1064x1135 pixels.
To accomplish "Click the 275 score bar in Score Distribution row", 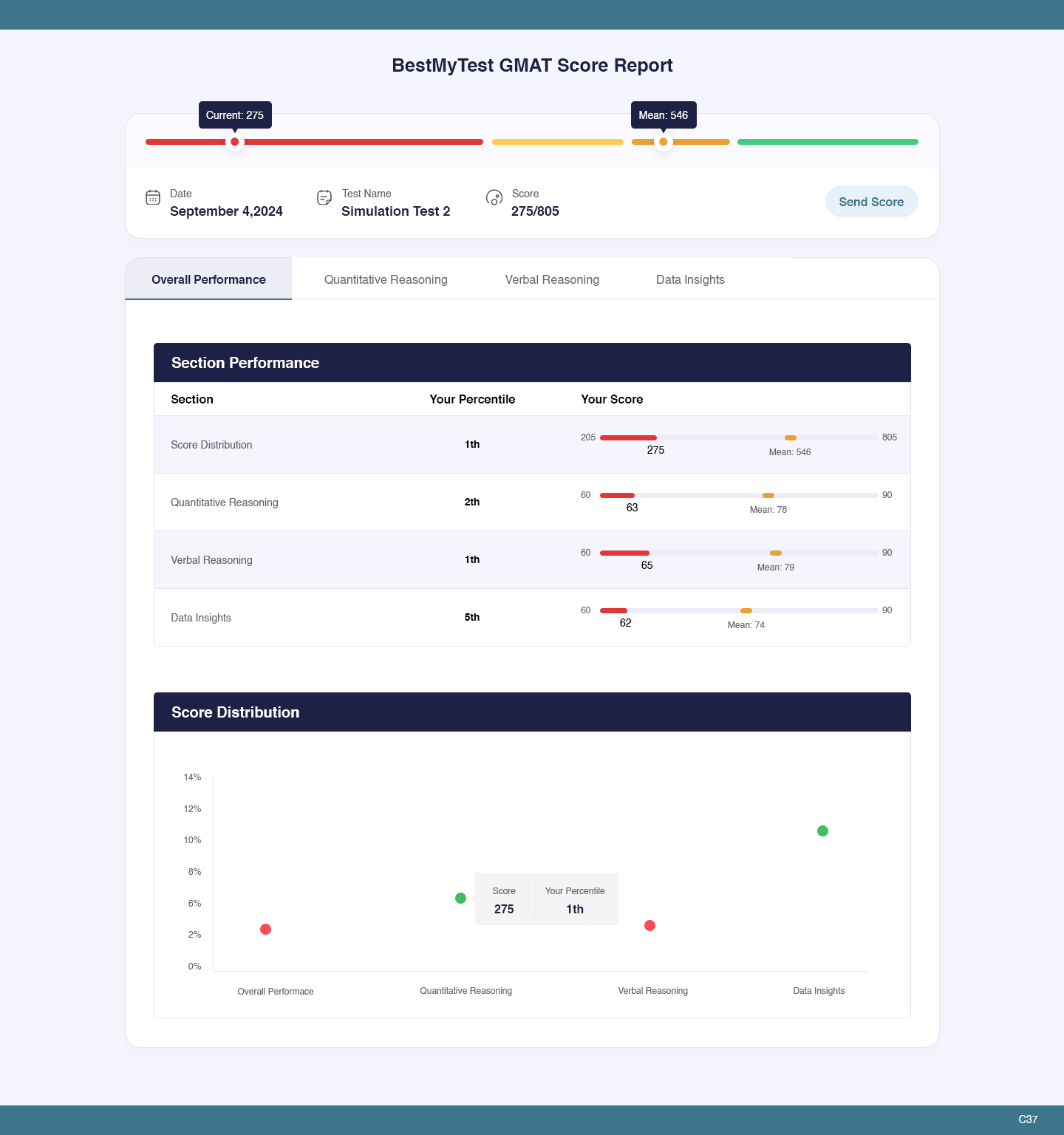I will click(x=628, y=437).
